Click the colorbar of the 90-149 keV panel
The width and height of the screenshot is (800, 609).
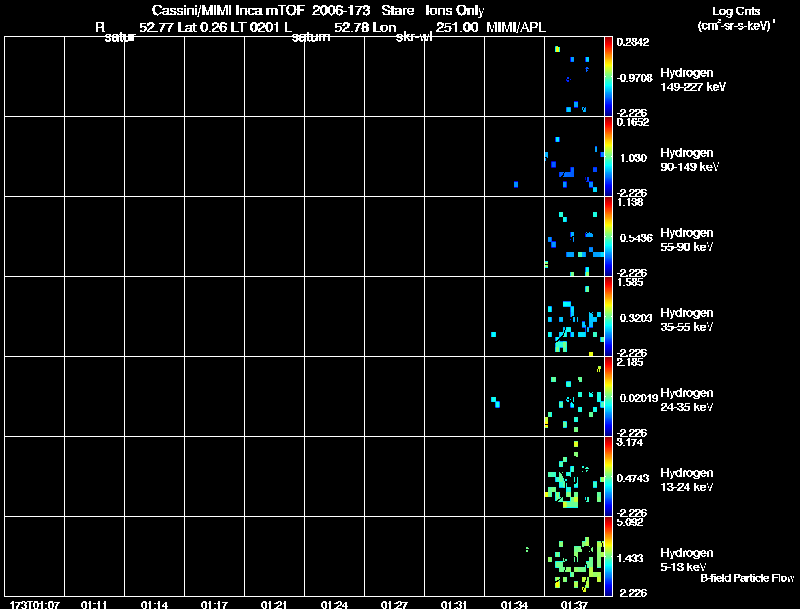click(x=608, y=157)
